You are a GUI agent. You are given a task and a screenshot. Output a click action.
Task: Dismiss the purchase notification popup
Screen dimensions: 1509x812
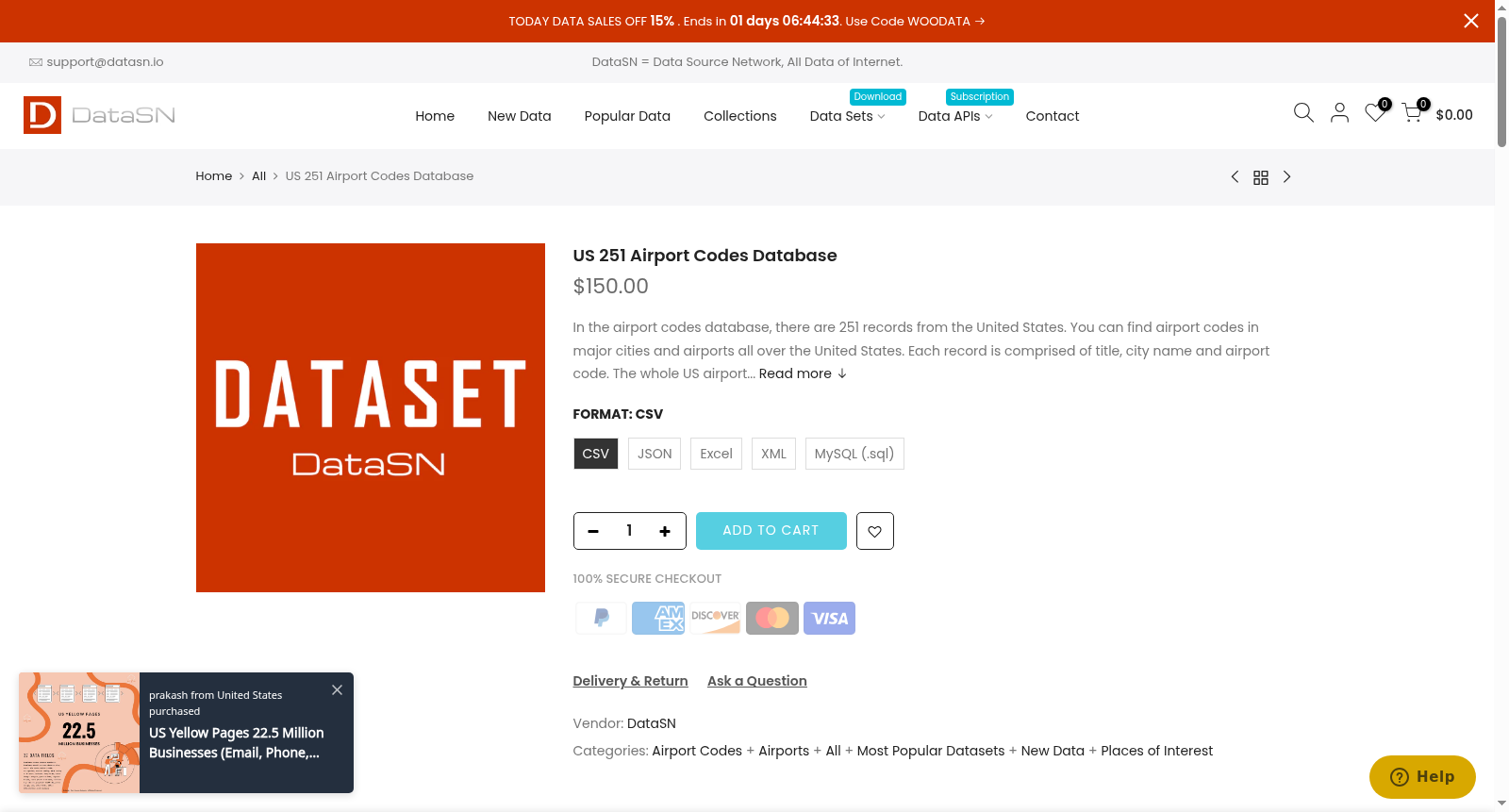pos(337,689)
